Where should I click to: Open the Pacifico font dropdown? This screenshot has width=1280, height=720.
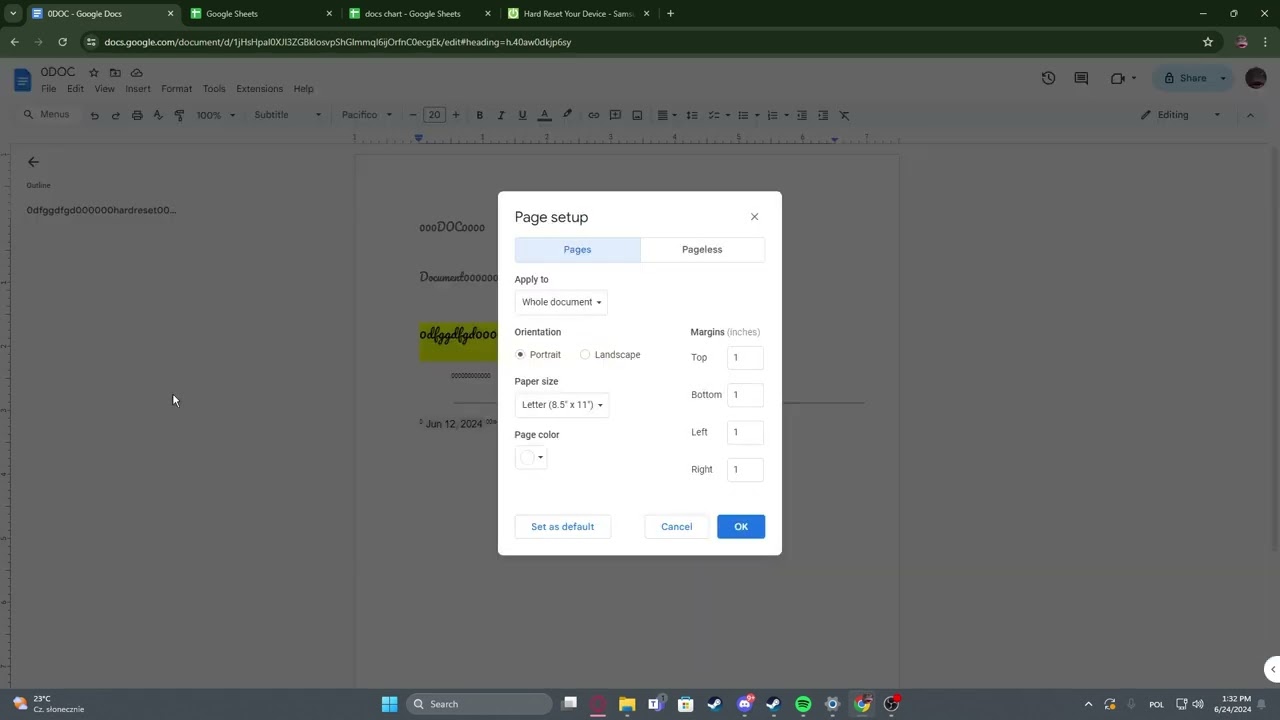click(x=367, y=115)
